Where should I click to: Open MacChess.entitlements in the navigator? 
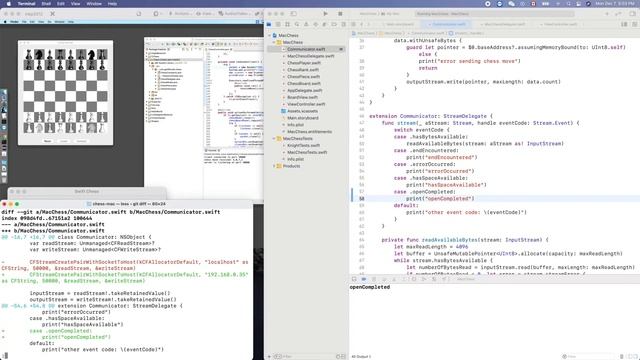click(x=309, y=132)
